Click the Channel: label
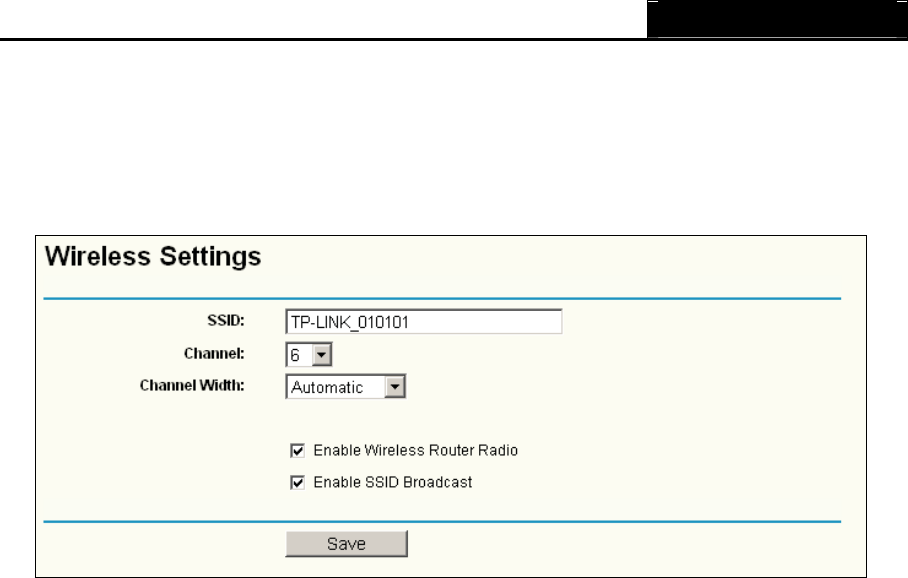The height and width of the screenshot is (578, 908). tap(214, 353)
